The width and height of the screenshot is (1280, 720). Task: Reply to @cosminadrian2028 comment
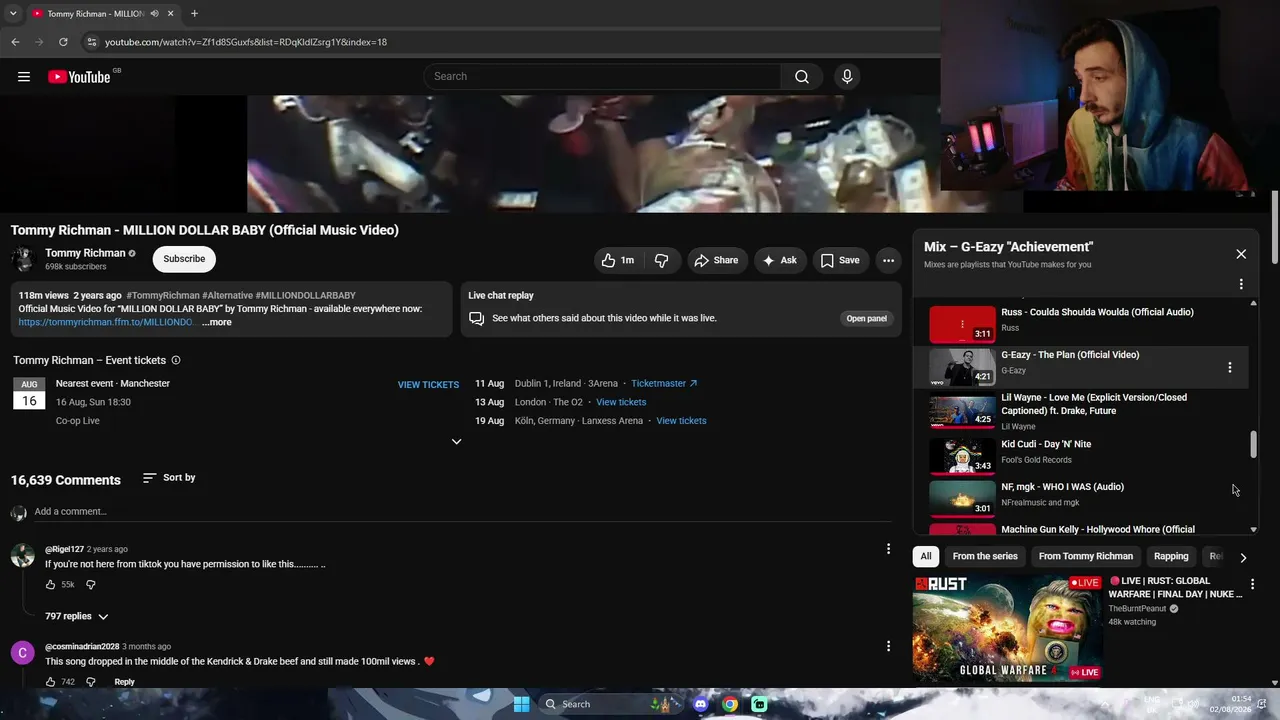124,682
